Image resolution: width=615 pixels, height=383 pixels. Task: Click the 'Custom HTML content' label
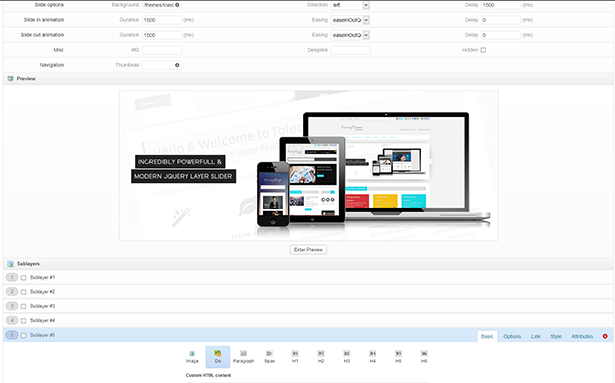[208, 376]
